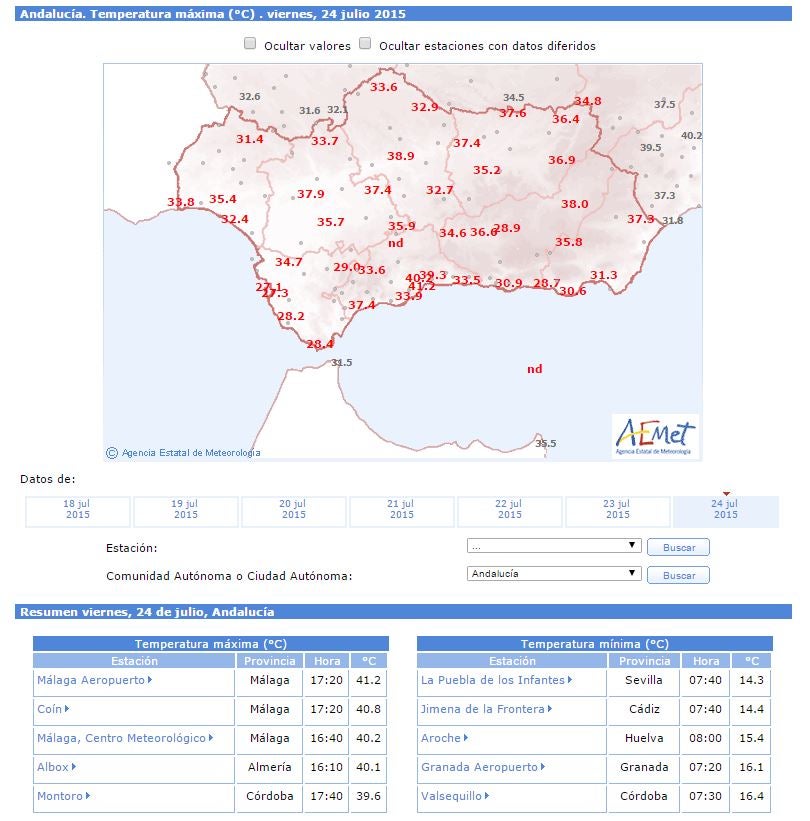
Task: Open the Granada Aeropuerto station link
Action: point(479,767)
